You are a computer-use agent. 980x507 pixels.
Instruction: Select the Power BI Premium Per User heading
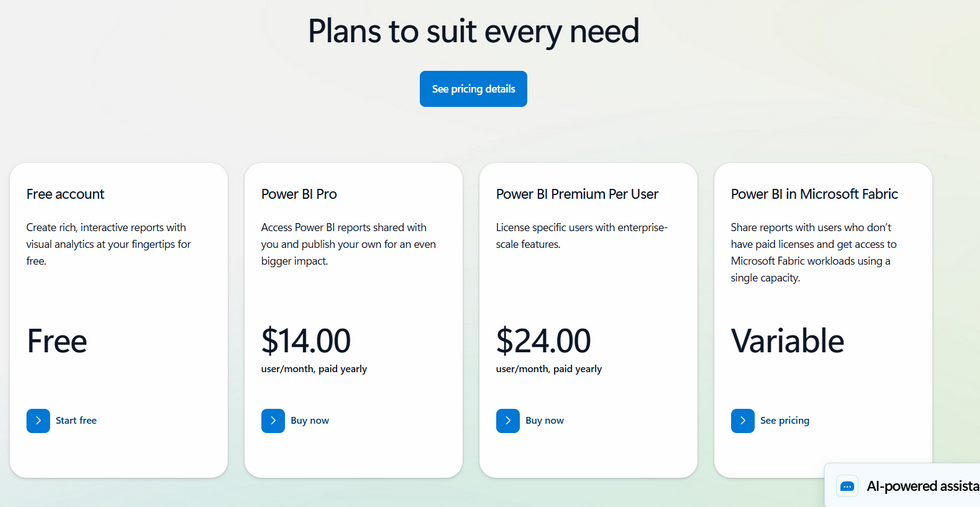click(x=577, y=194)
